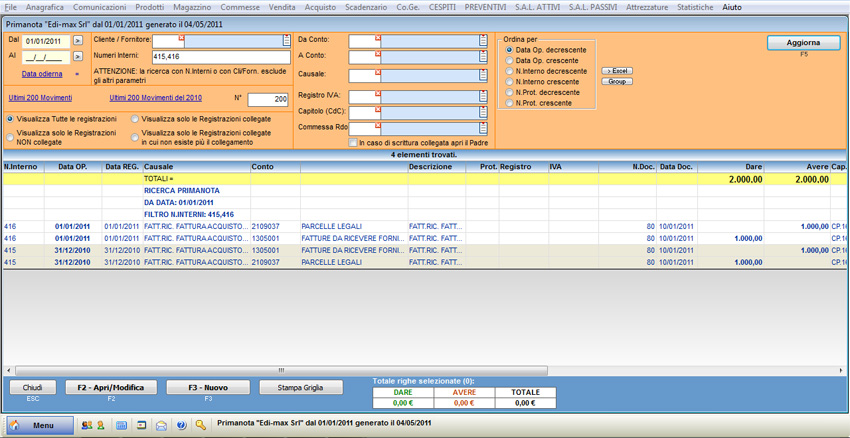Click the Numeri Interni input field
Image resolution: width=850 pixels, height=438 pixels.
(x=220, y=57)
